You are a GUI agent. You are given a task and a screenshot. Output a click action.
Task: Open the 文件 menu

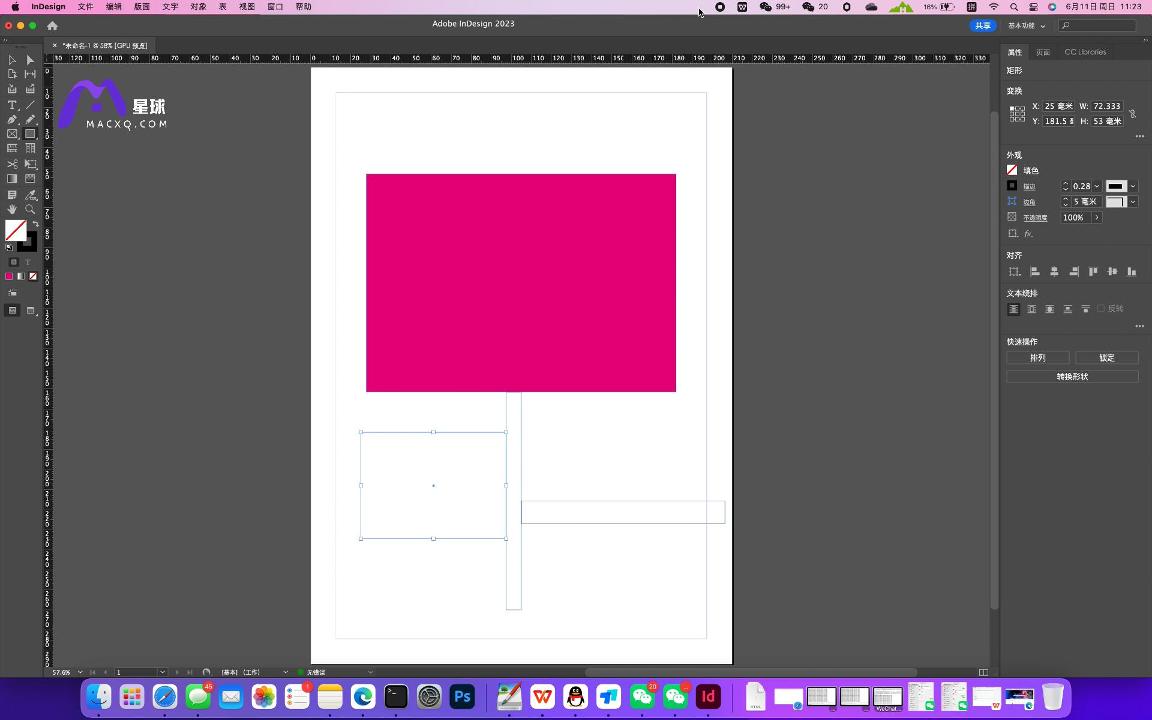point(85,7)
